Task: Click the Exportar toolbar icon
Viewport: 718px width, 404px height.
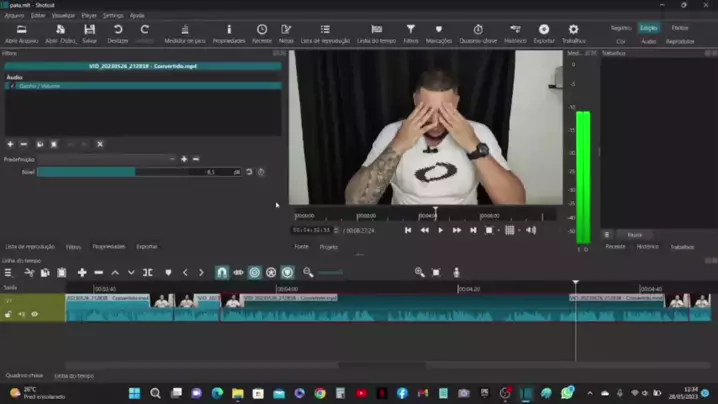Action: coord(544,34)
